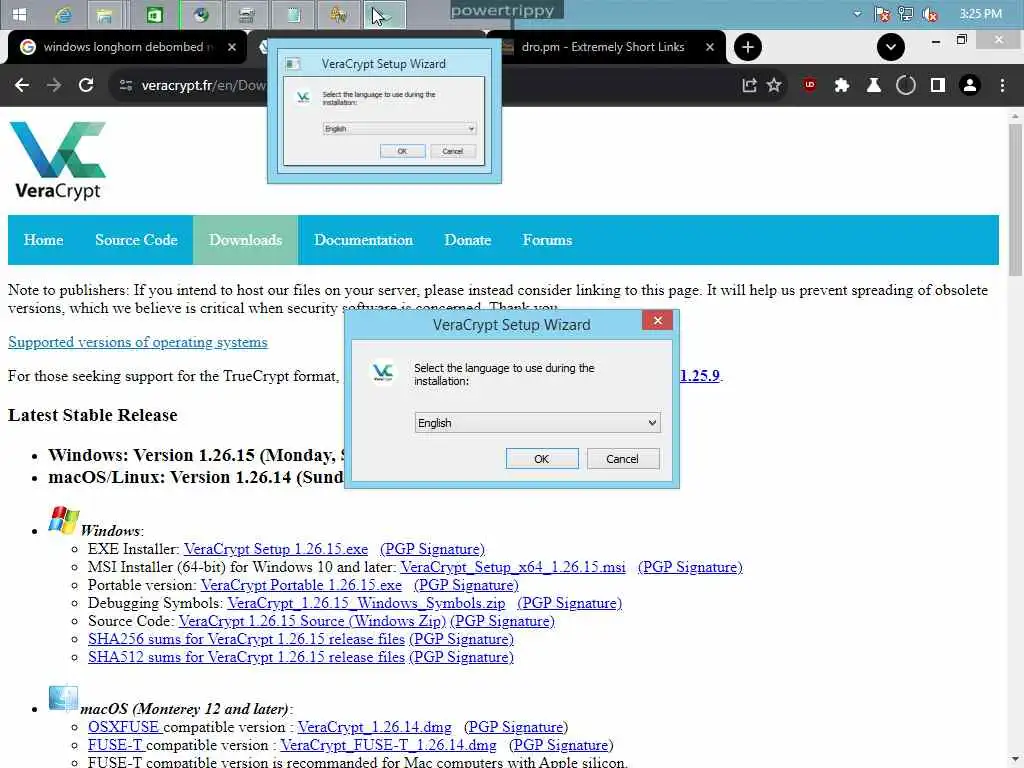Click the page vertical scrollbar thumb
The height and width of the screenshot is (768, 1024).
pos(1014,199)
